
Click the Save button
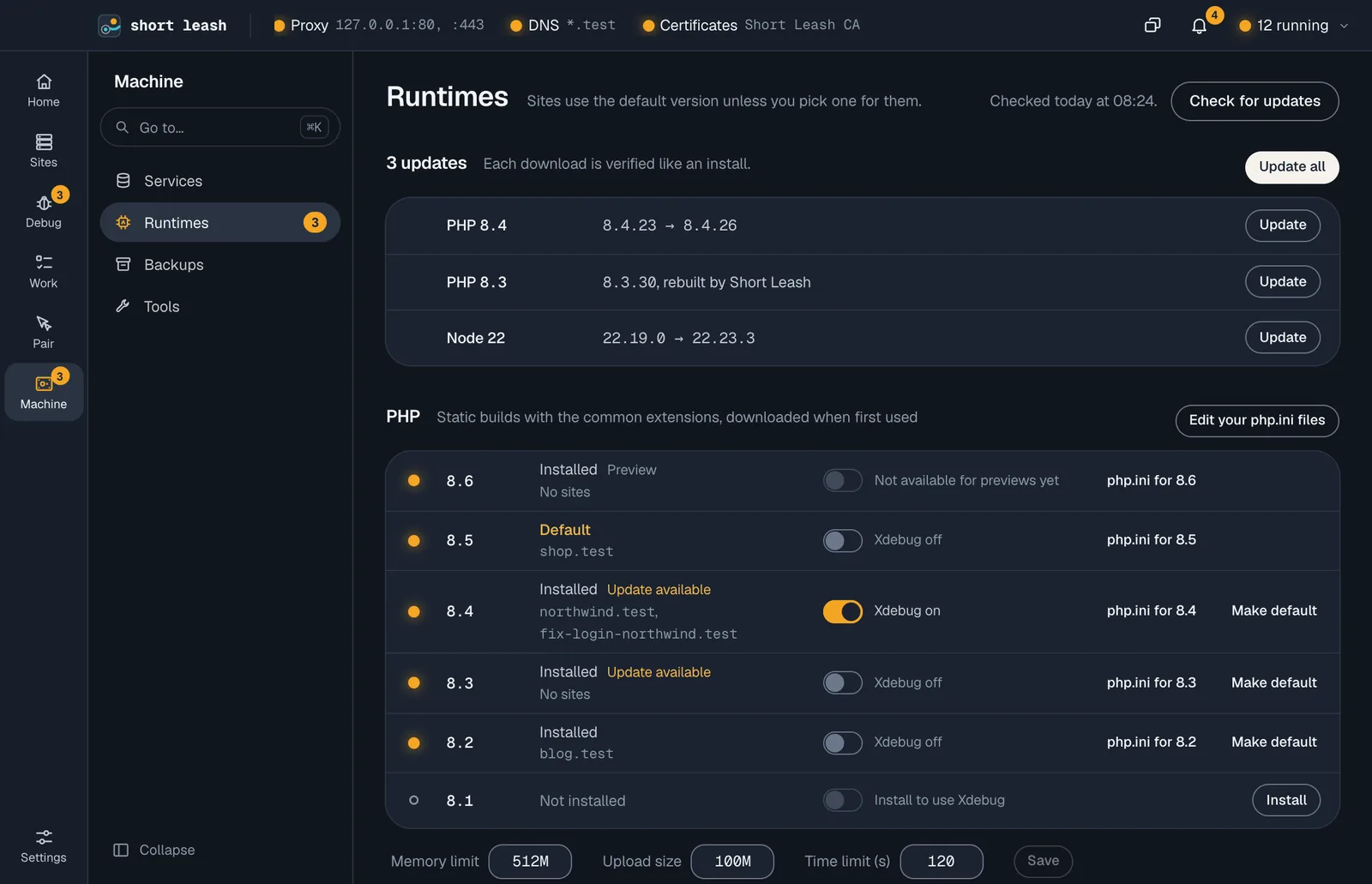click(1043, 861)
